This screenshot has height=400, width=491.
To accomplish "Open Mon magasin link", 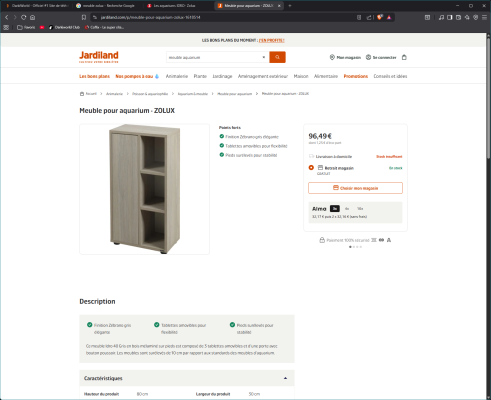I will [x=345, y=57].
